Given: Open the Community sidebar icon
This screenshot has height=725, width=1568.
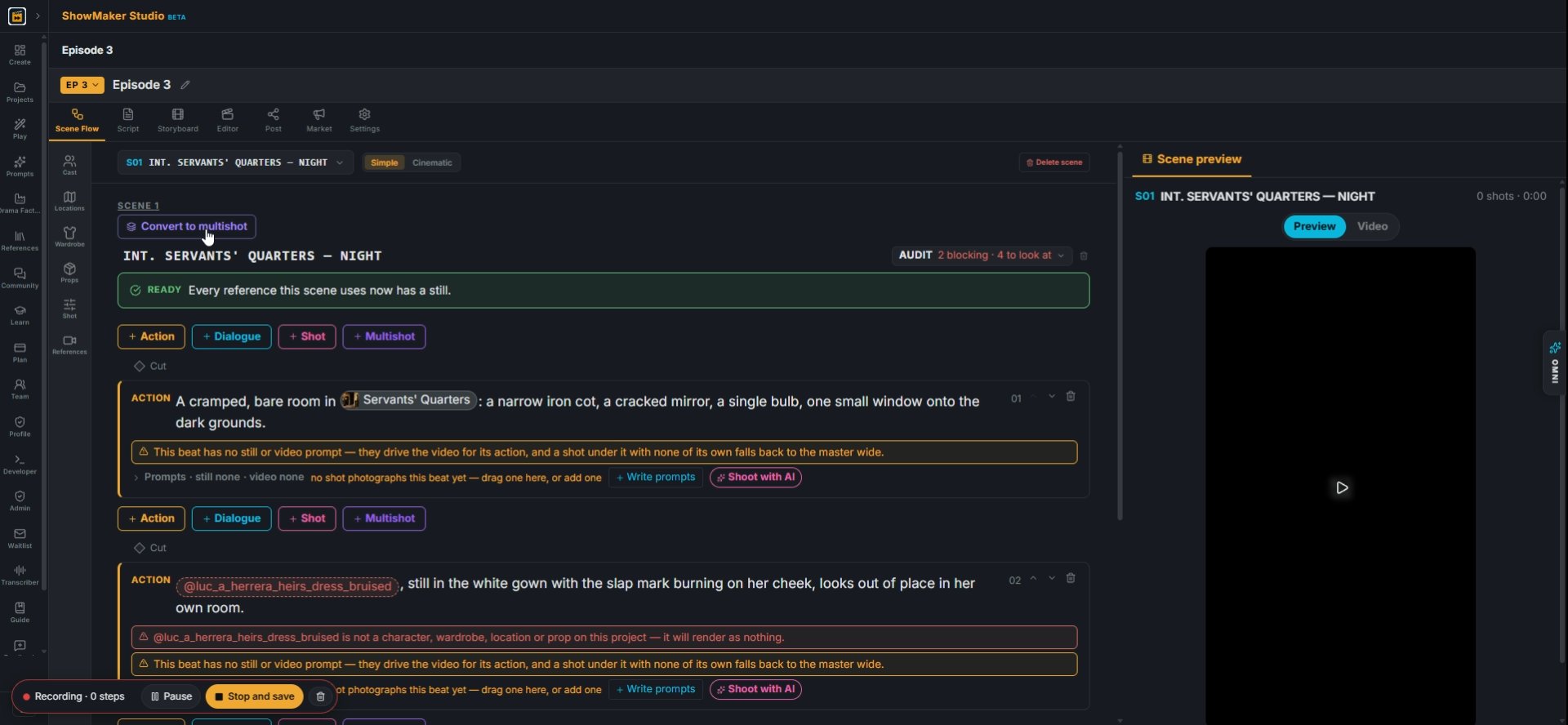Looking at the screenshot, I should coord(20,278).
